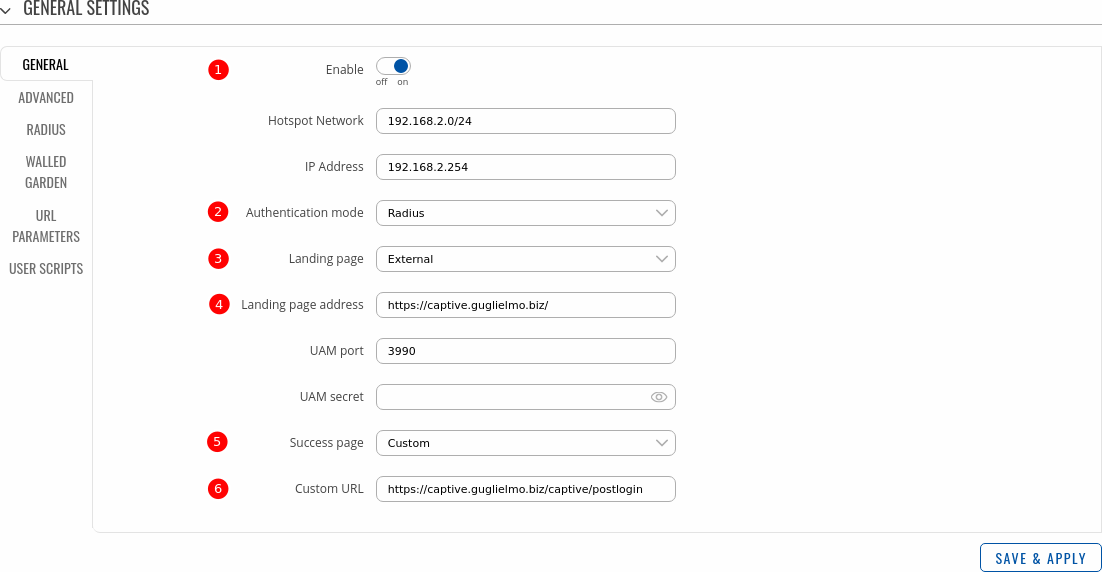Click the Hotspot Network input field
The image size is (1102, 572).
(x=525, y=121)
